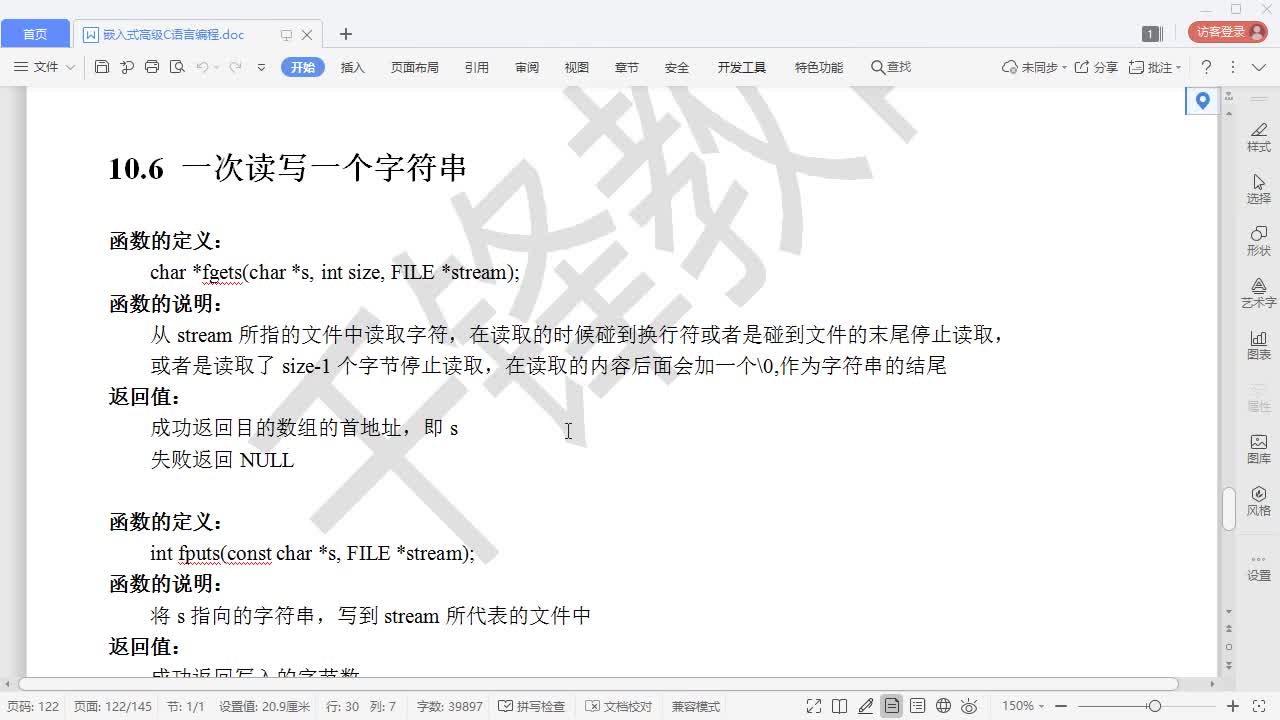Viewport: 1280px width, 720px height.
Task: Open the 开发工具 developer tools tab
Action: pos(742,67)
